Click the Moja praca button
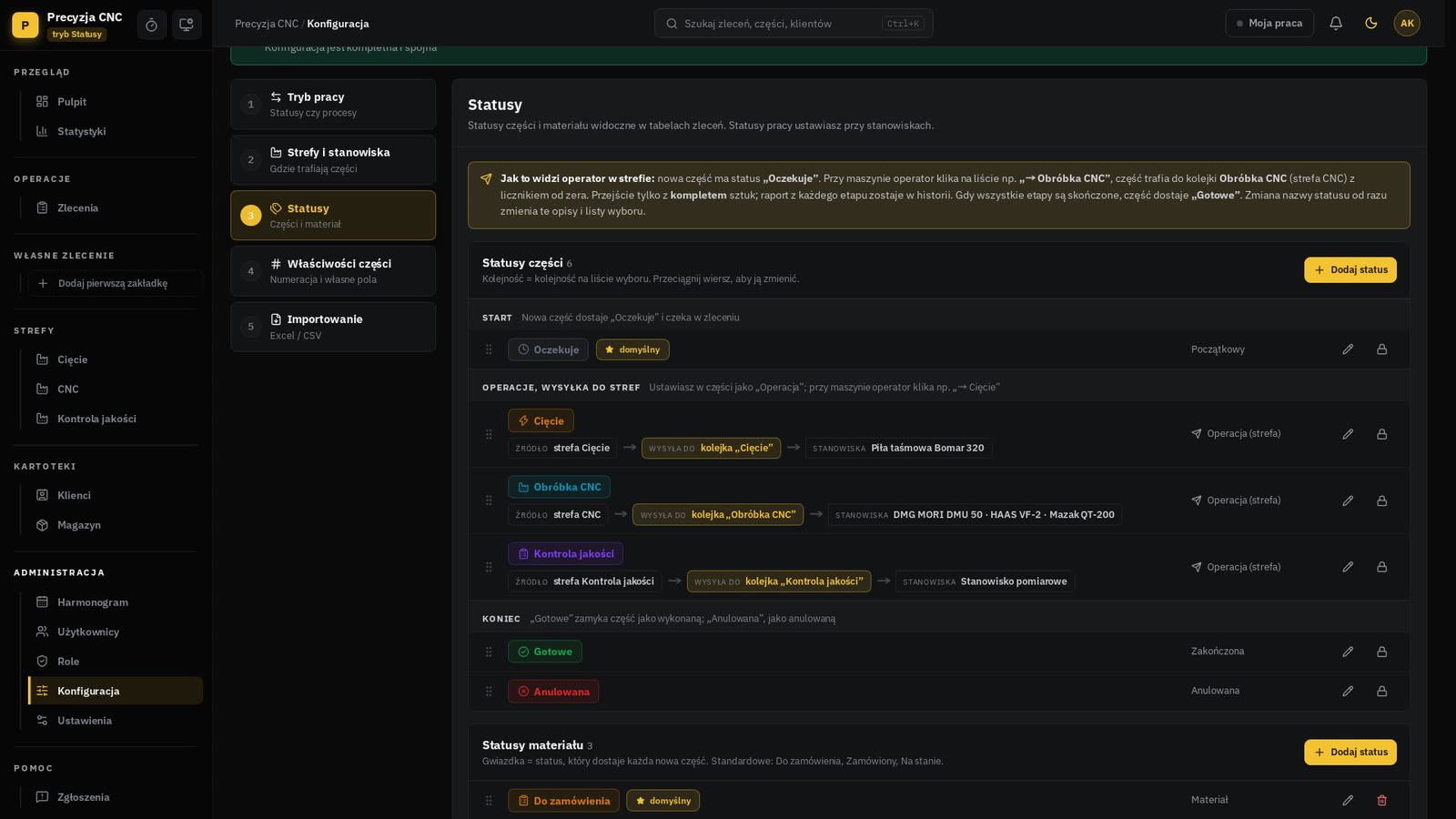The height and width of the screenshot is (819, 1456). 1269,24
